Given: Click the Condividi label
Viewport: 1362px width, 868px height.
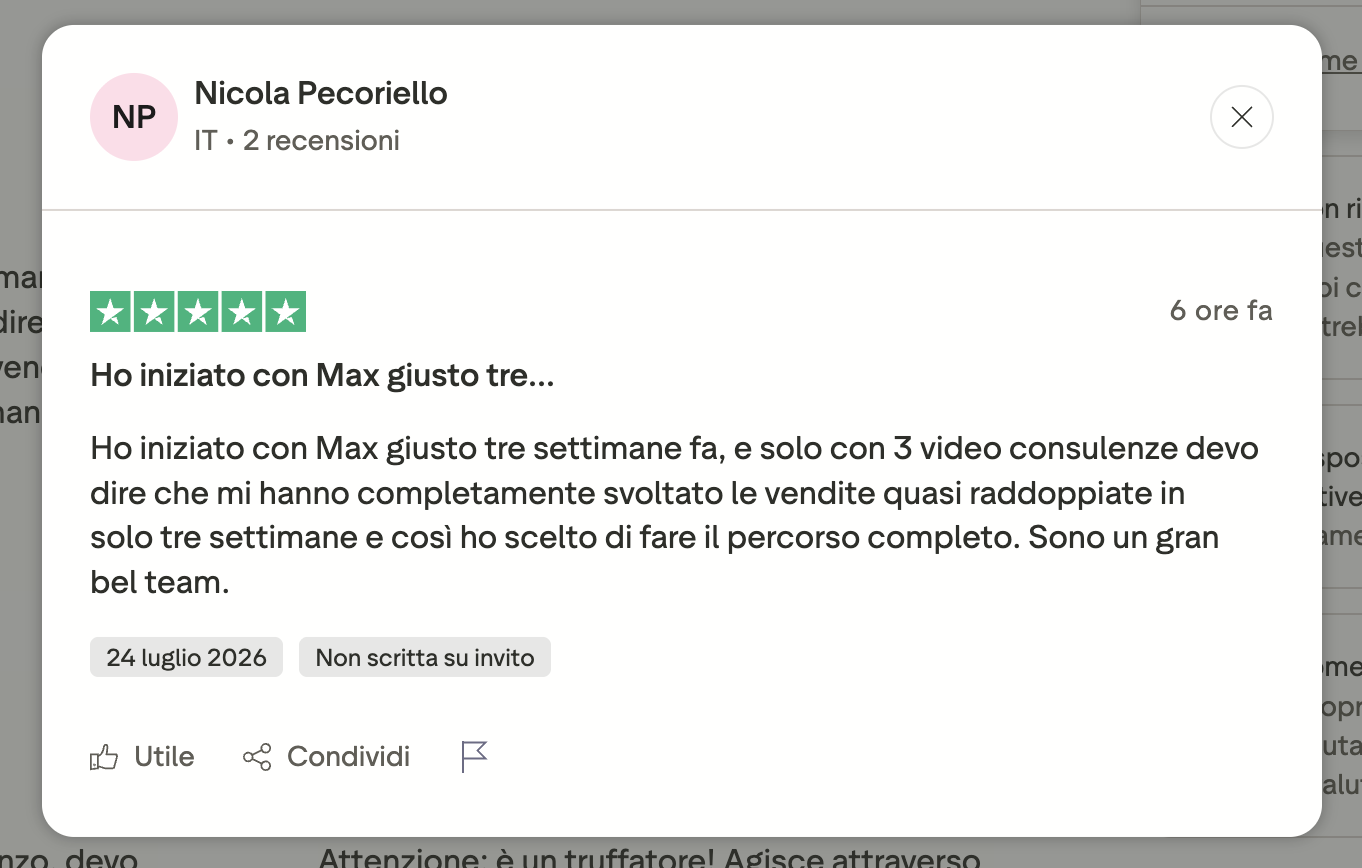Looking at the screenshot, I should 348,757.
